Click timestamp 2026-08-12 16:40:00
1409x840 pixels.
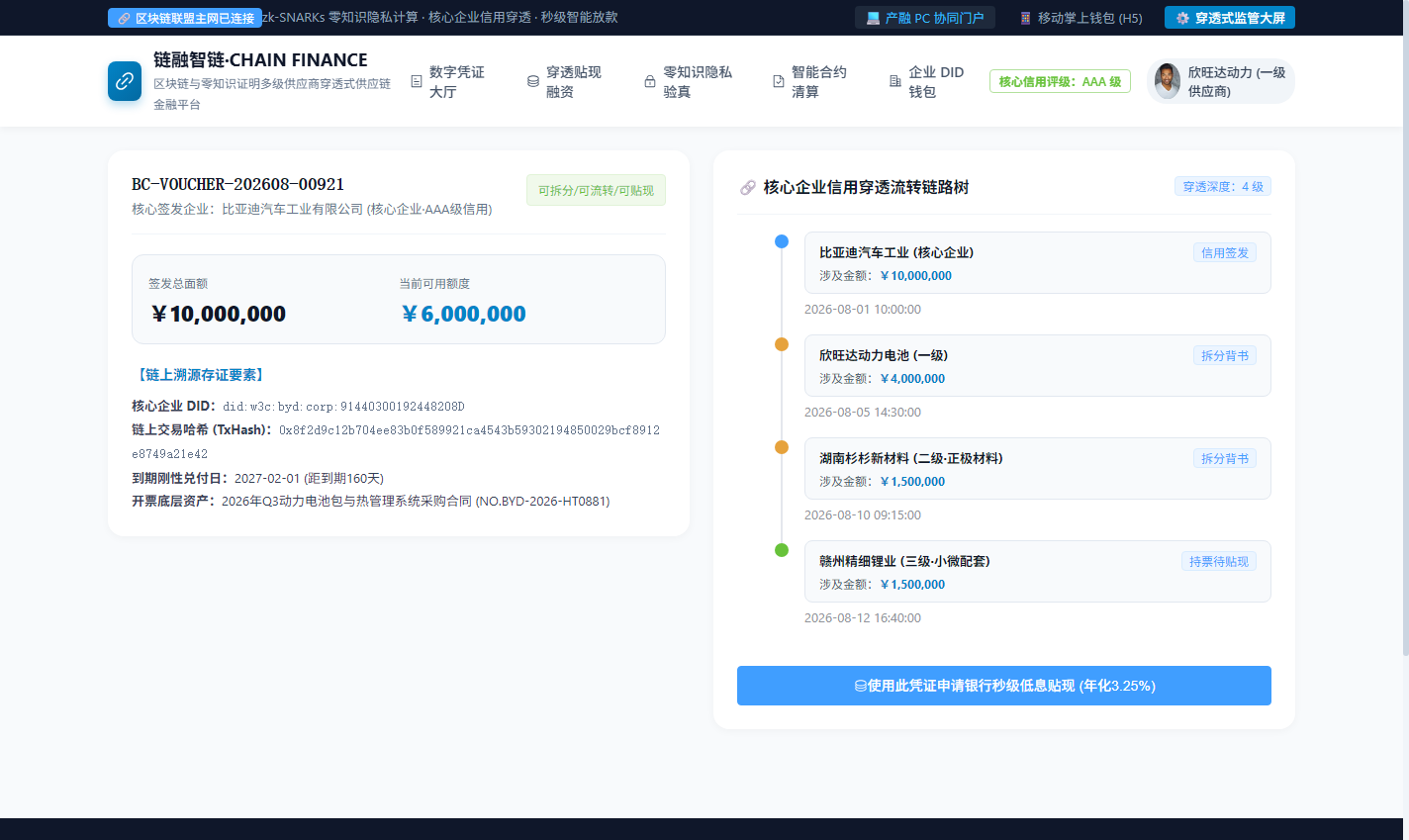863,618
